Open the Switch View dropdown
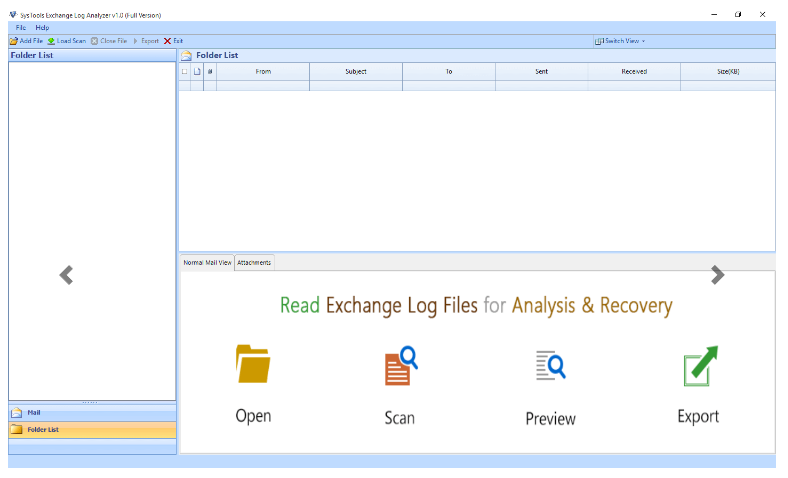The height and width of the screenshot is (478, 788). pyautogui.click(x=620, y=41)
